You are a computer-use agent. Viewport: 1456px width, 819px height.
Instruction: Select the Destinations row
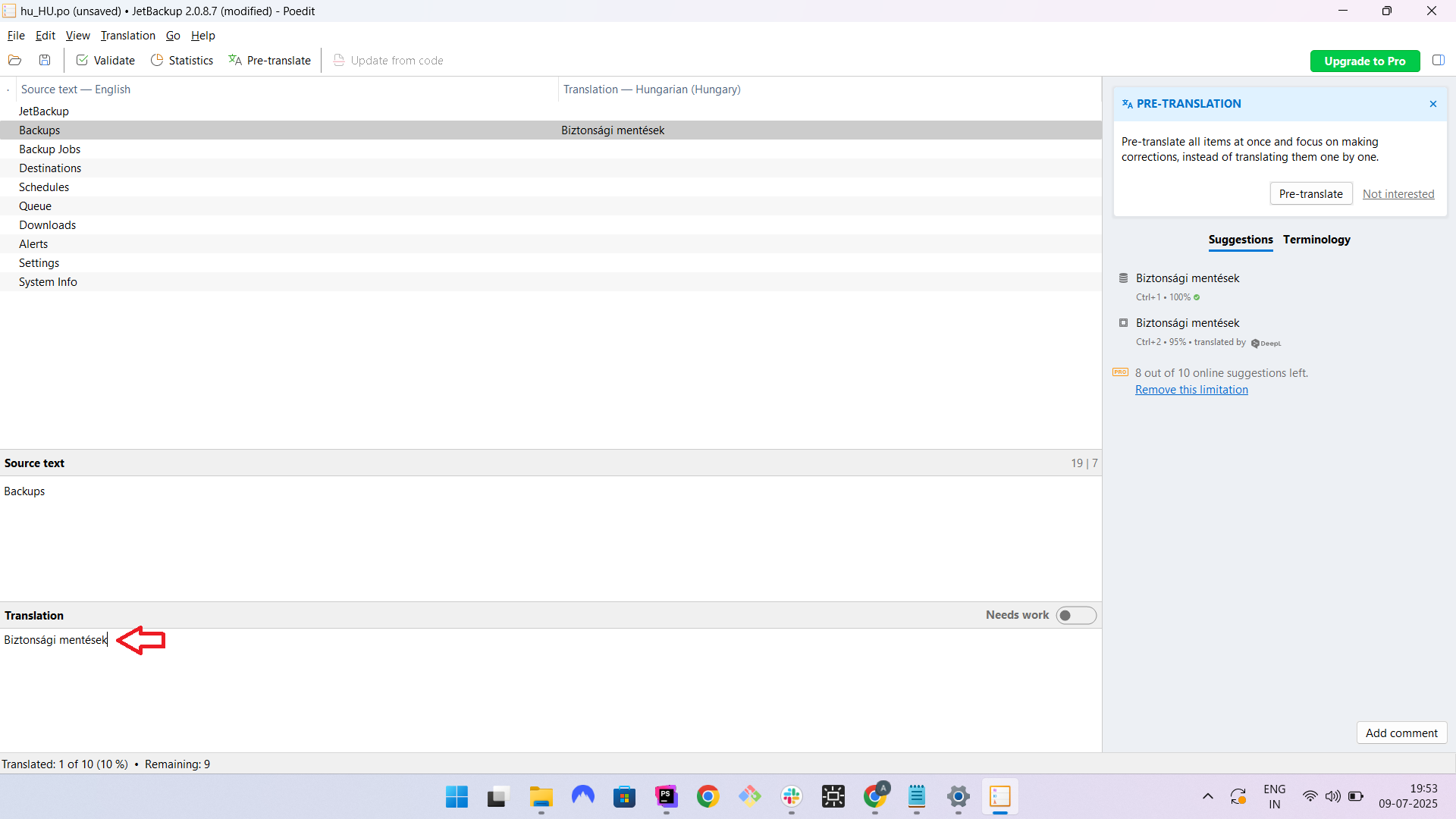point(551,168)
